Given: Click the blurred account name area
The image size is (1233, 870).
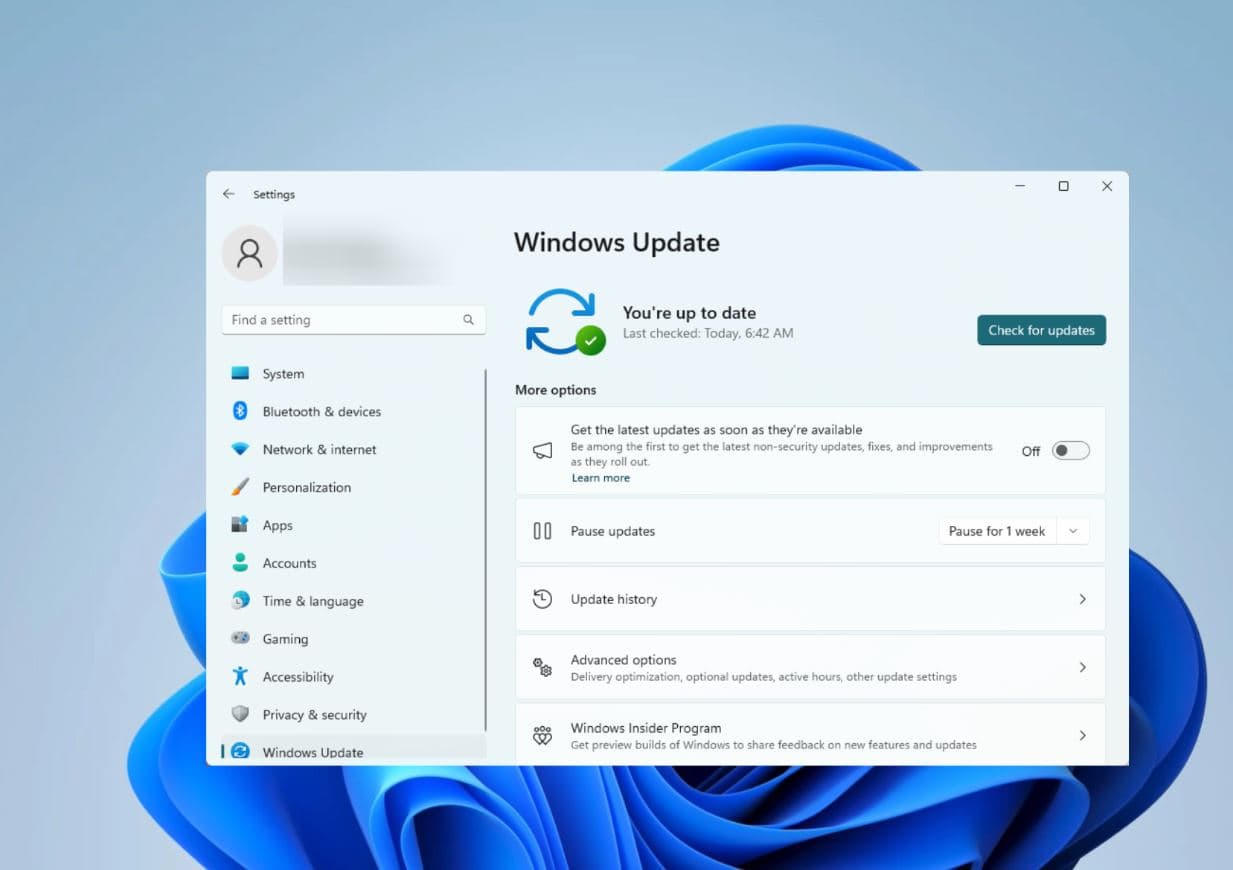Looking at the screenshot, I should click(x=365, y=253).
